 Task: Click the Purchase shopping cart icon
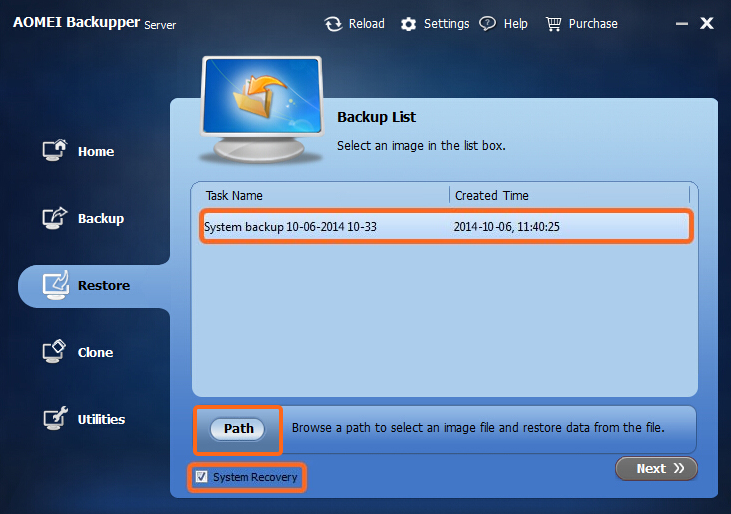coord(554,24)
